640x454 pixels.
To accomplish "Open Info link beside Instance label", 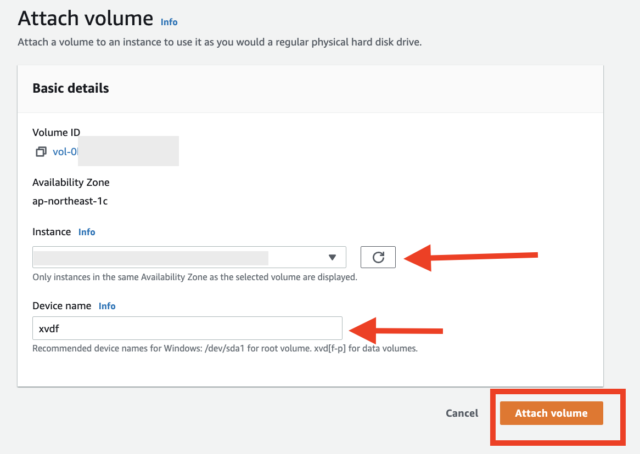I will (87, 232).
